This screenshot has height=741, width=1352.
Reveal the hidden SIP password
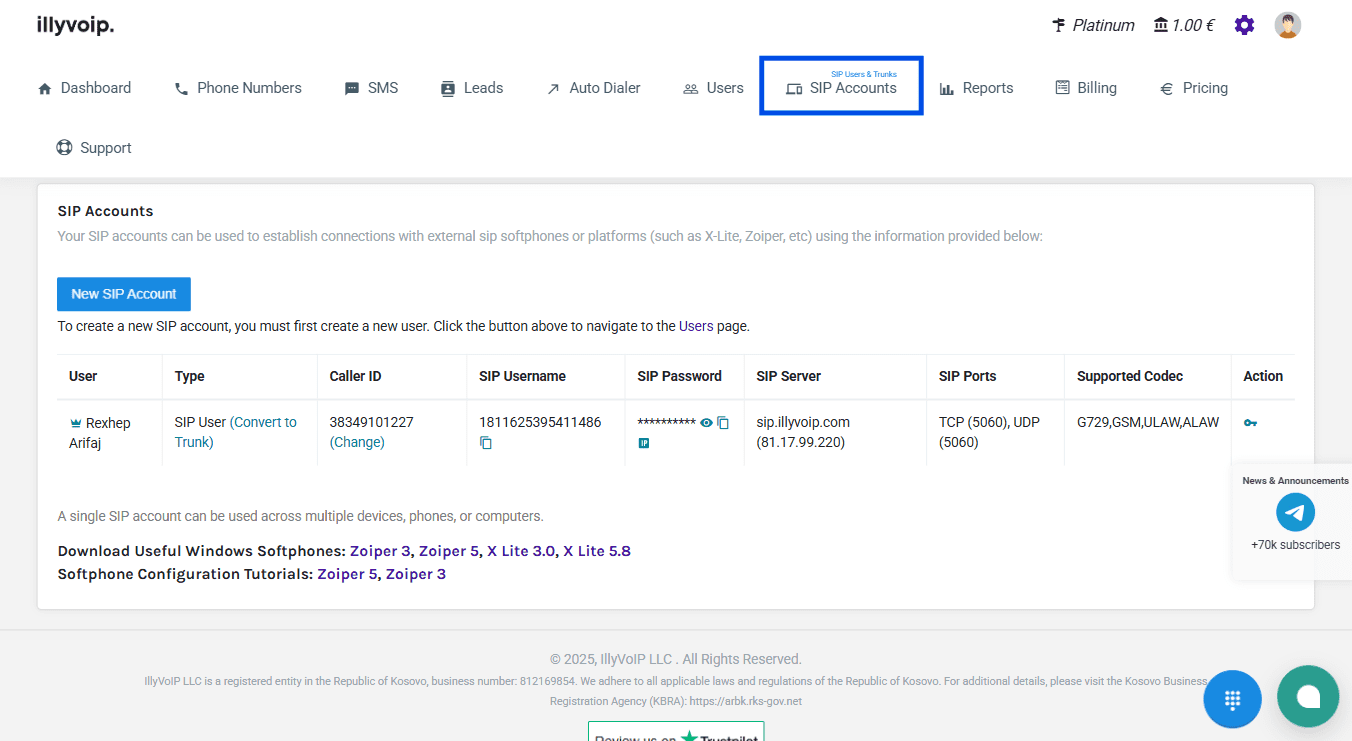[x=706, y=423]
